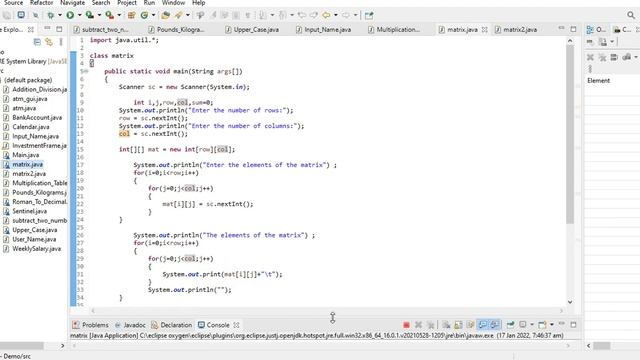640x360 pixels.
Task: Click the New Java Package icon
Action: 131,16
